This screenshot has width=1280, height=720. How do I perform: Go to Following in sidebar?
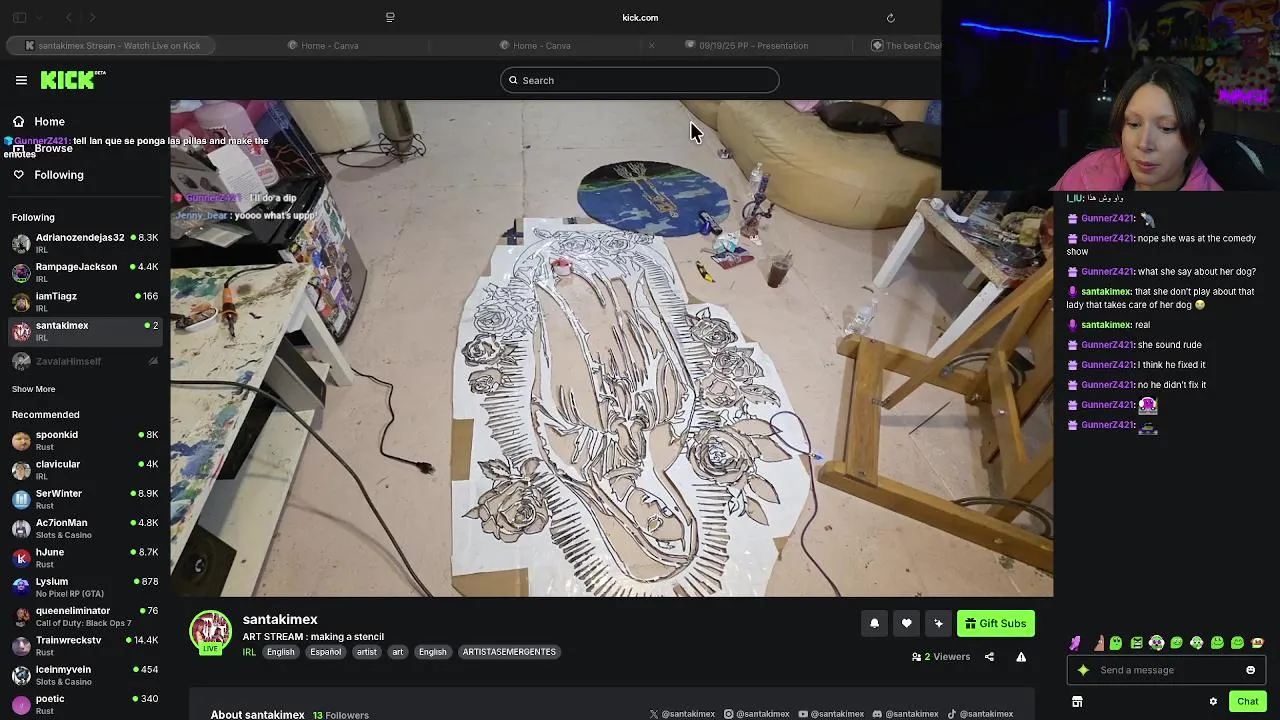pyautogui.click(x=85, y=175)
